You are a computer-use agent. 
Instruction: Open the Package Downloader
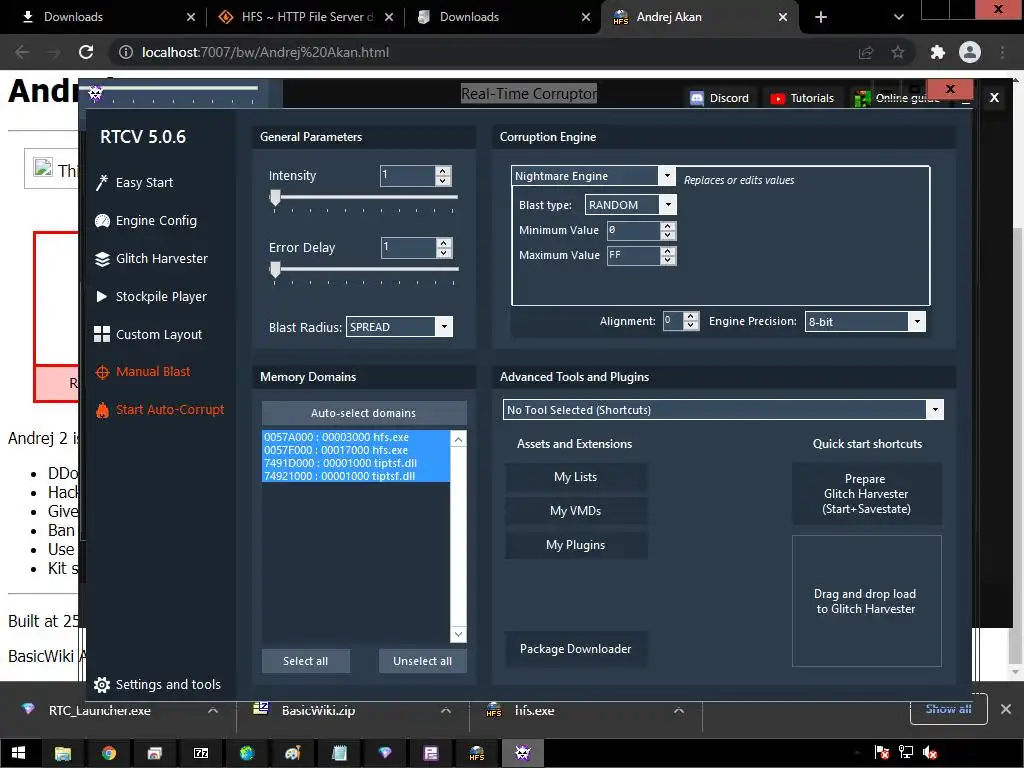tap(575, 648)
